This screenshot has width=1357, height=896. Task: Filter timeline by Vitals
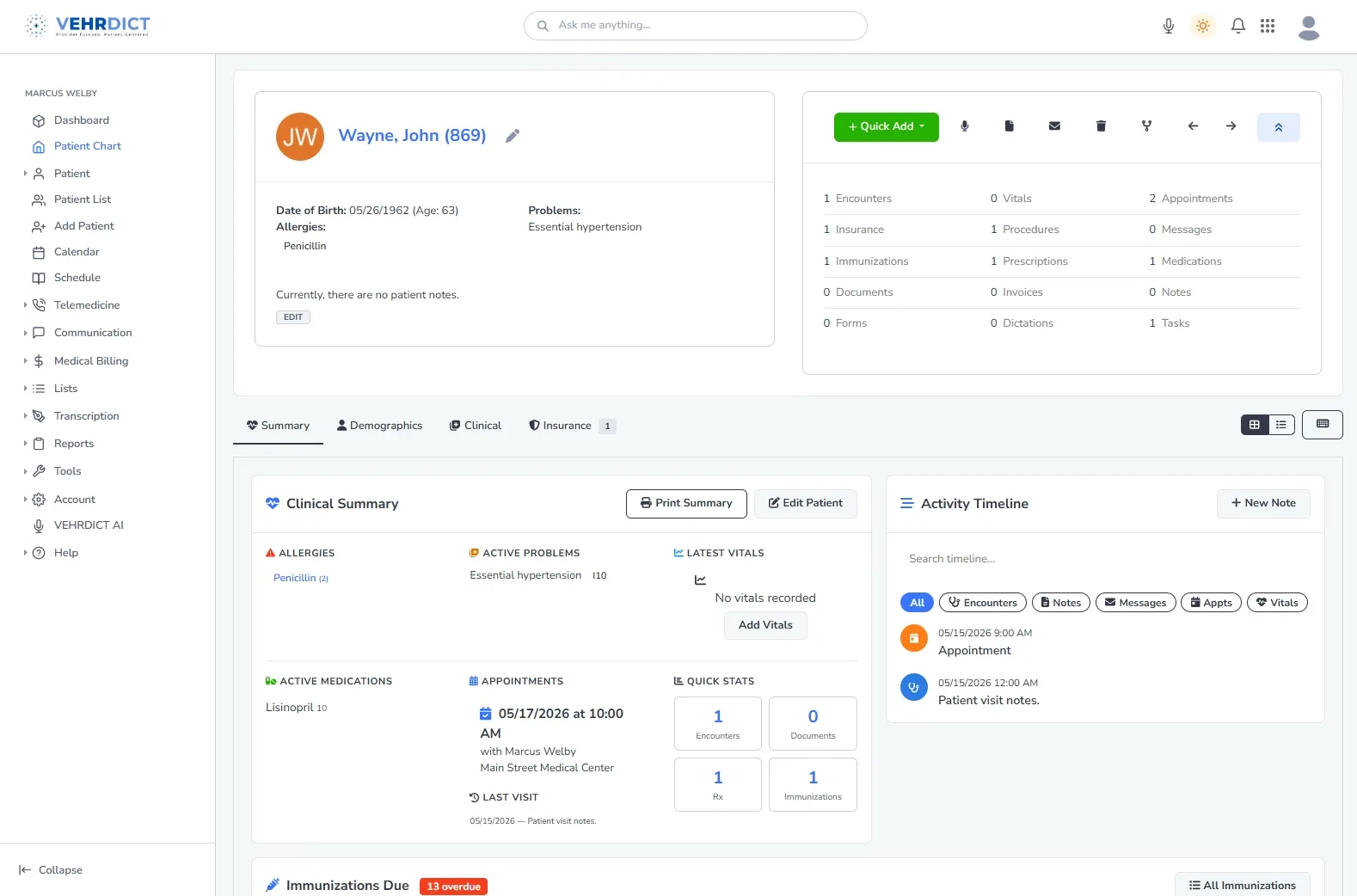(1277, 603)
